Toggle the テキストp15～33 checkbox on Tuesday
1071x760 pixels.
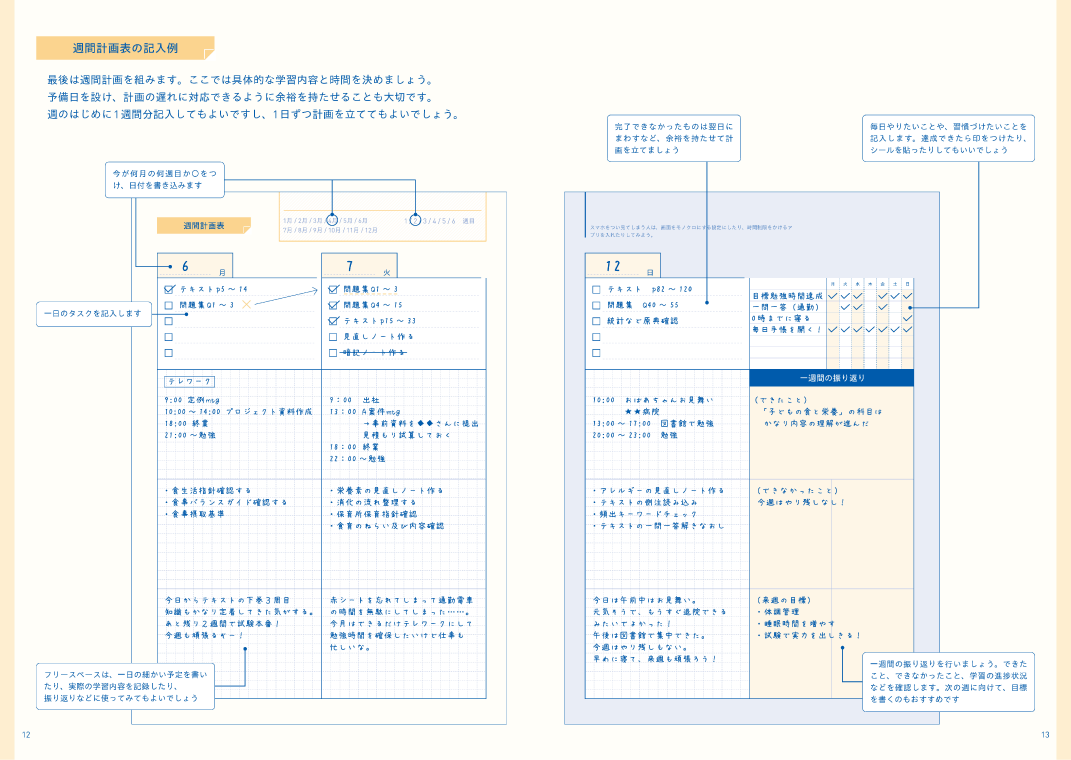[333, 321]
